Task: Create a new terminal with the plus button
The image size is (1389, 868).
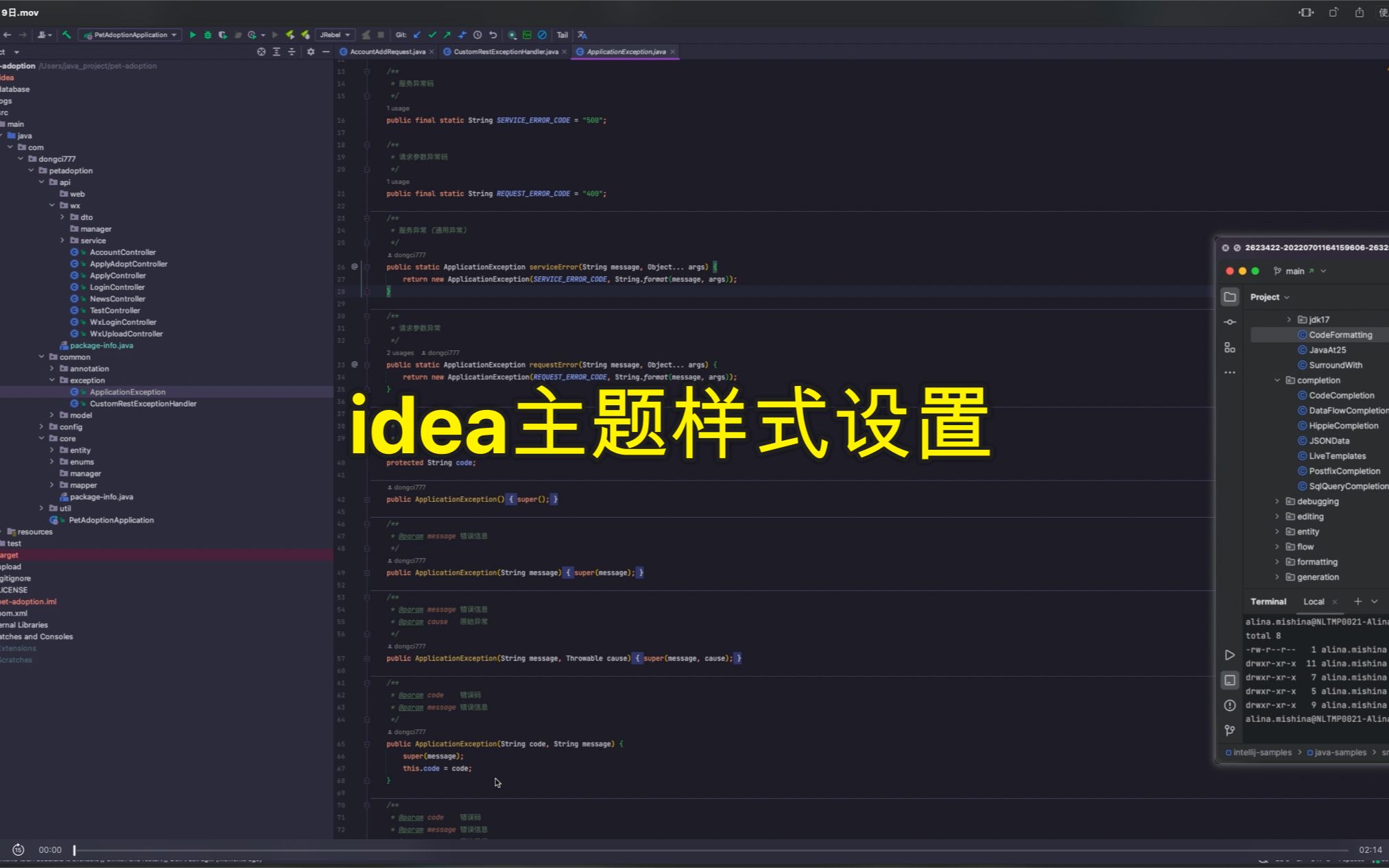Action: coord(1359,601)
